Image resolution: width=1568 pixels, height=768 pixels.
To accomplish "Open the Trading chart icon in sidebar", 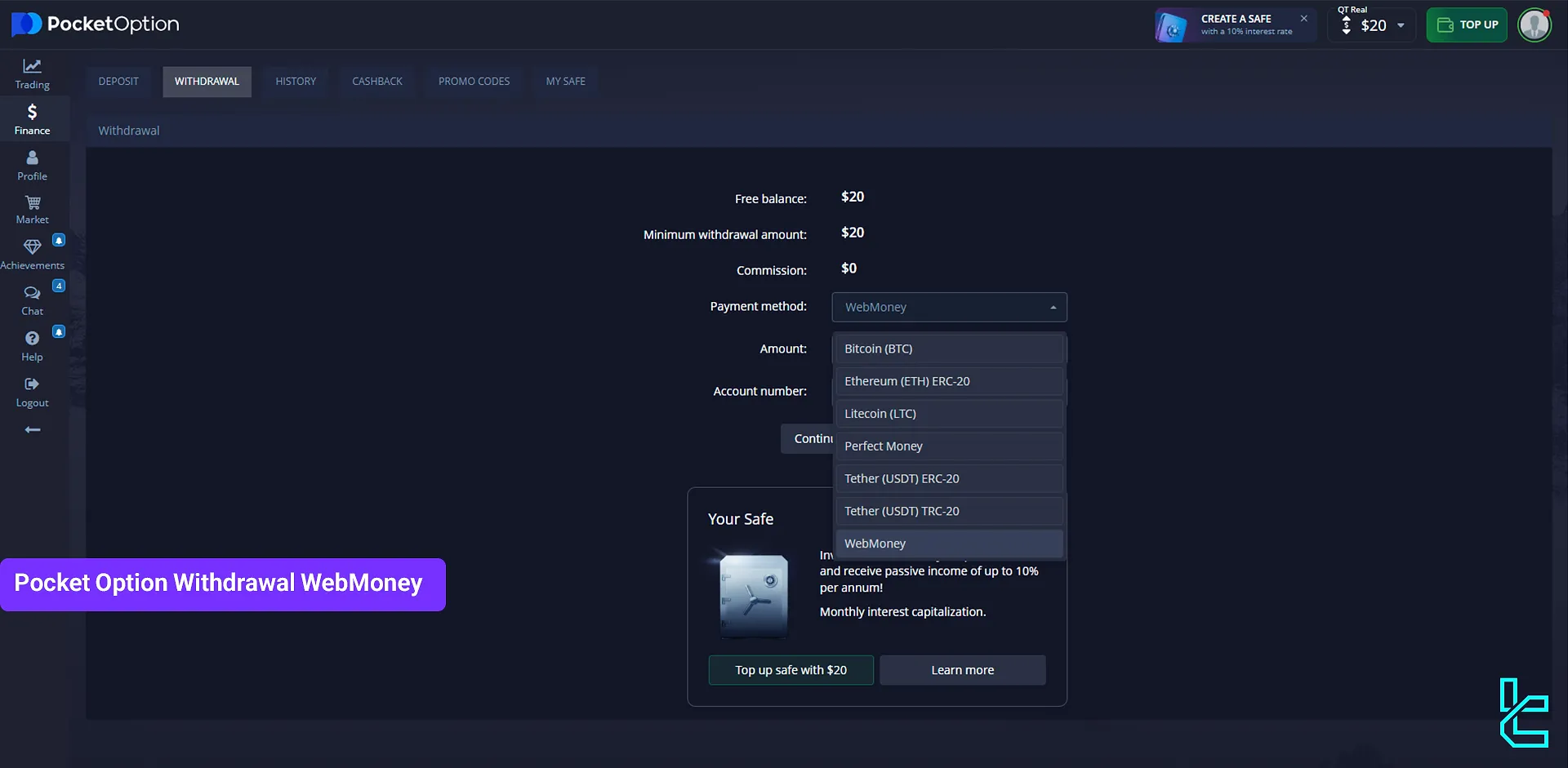I will [32, 66].
